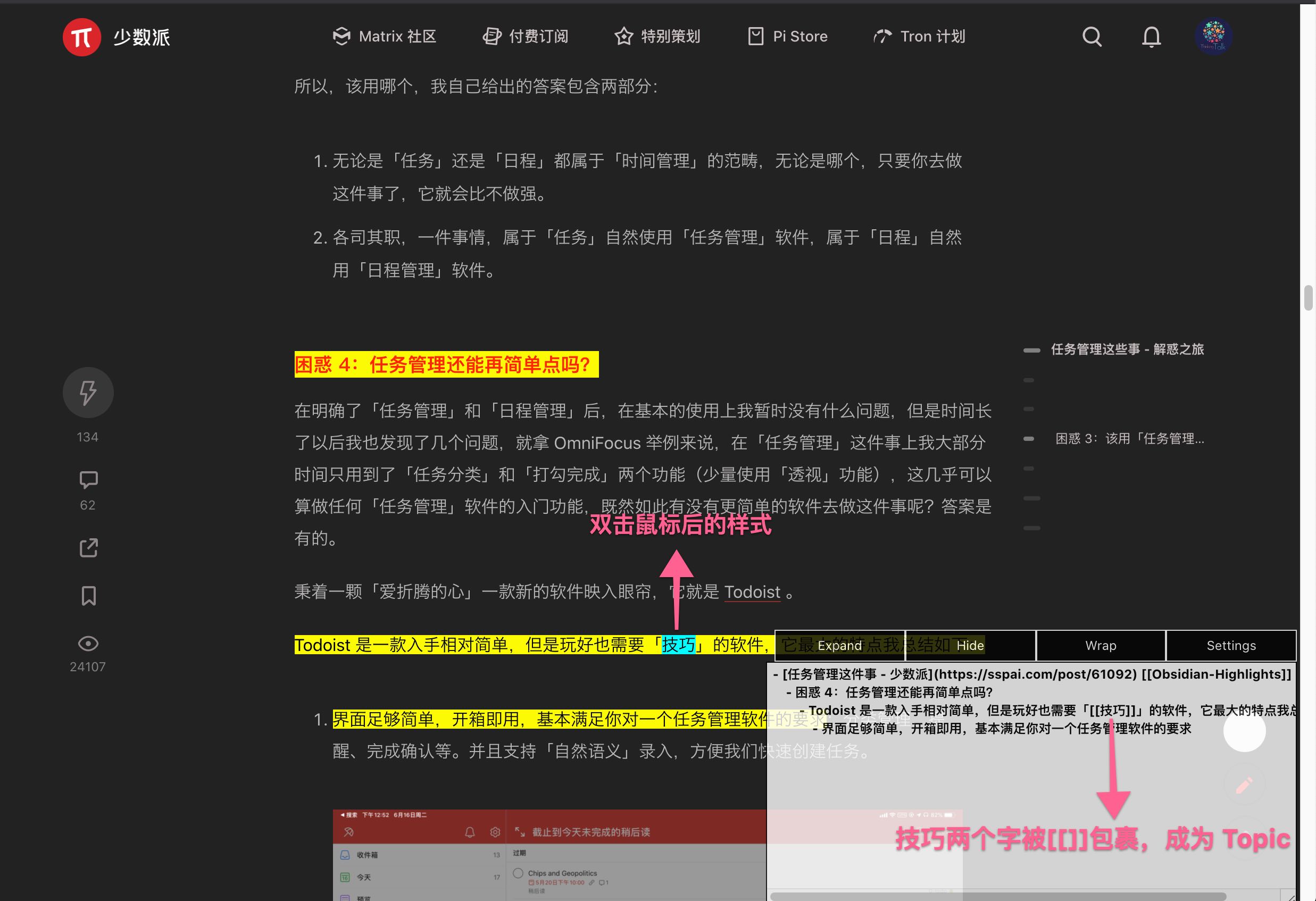Click the share arrow icon
Viewport: 1316px width, 901px height.
[88, 548]
